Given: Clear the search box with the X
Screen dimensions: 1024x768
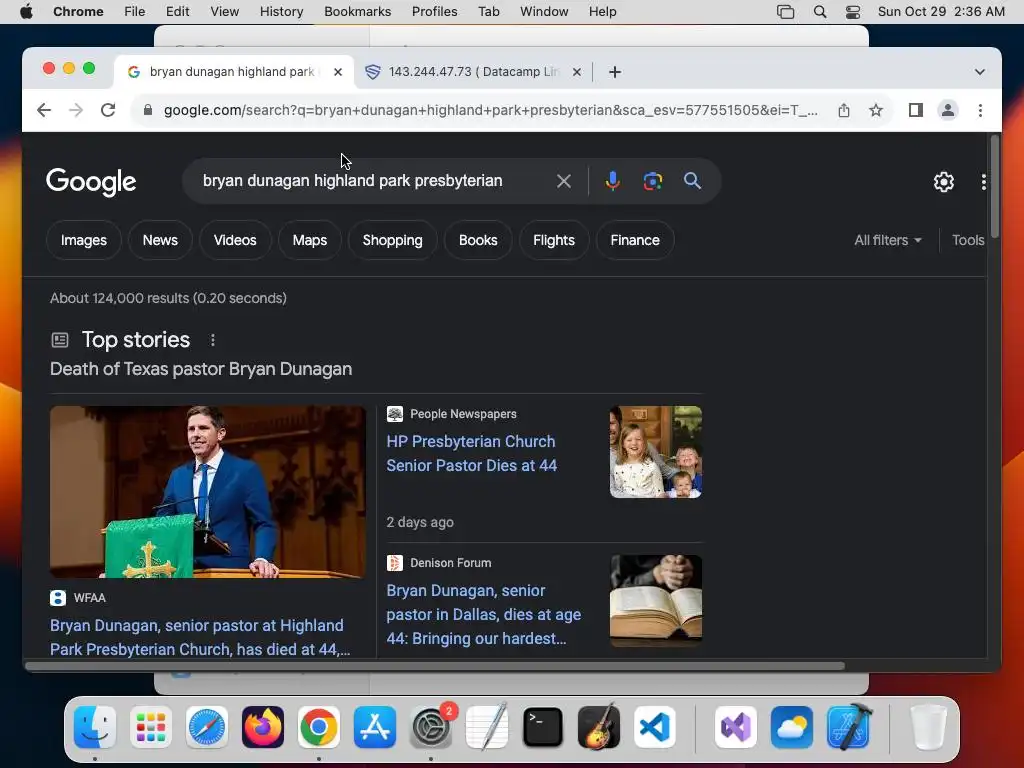Looking at the screenshot, I should point(564,181).
